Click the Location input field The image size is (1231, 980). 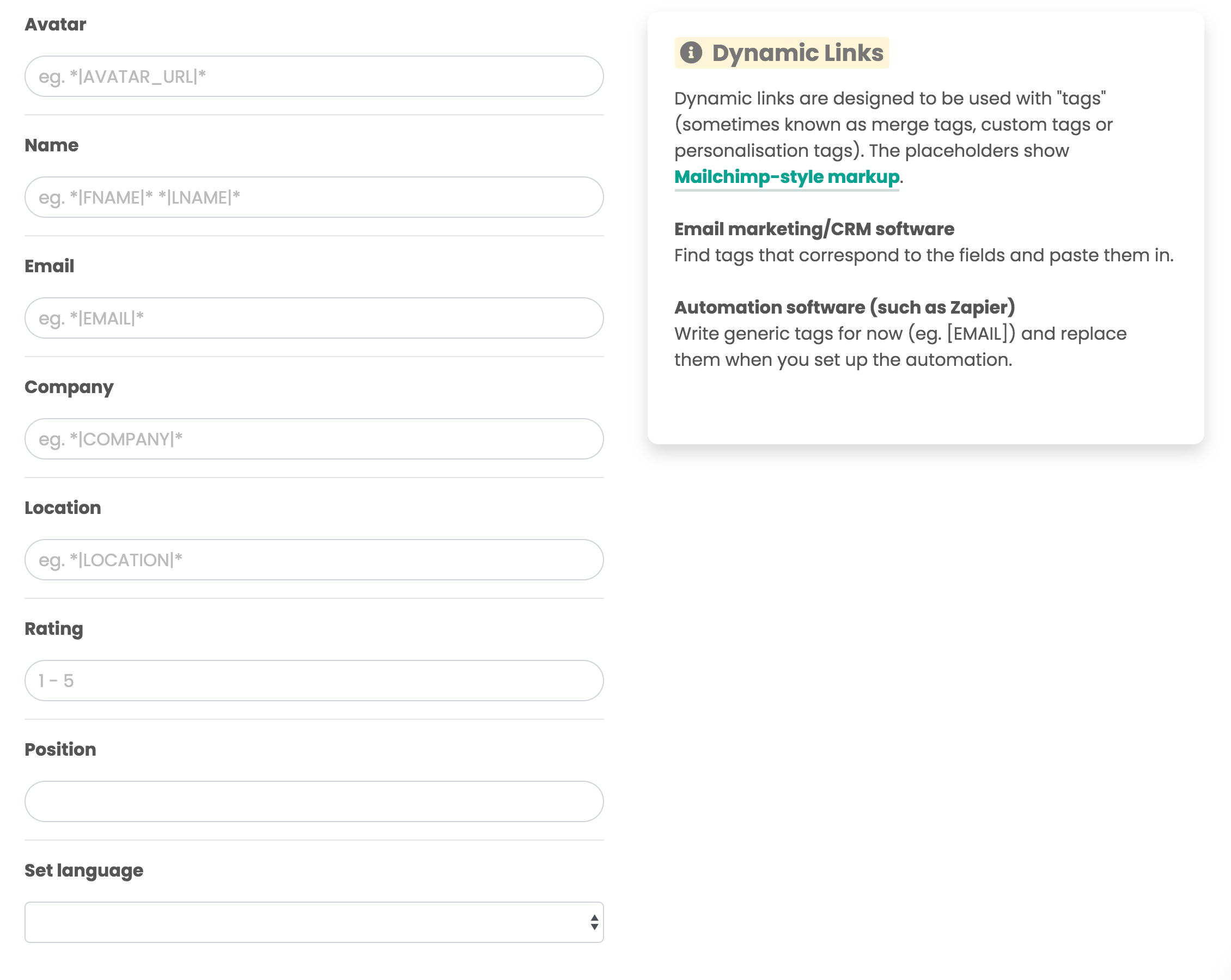pyautogui.click(x=314, y=560)
